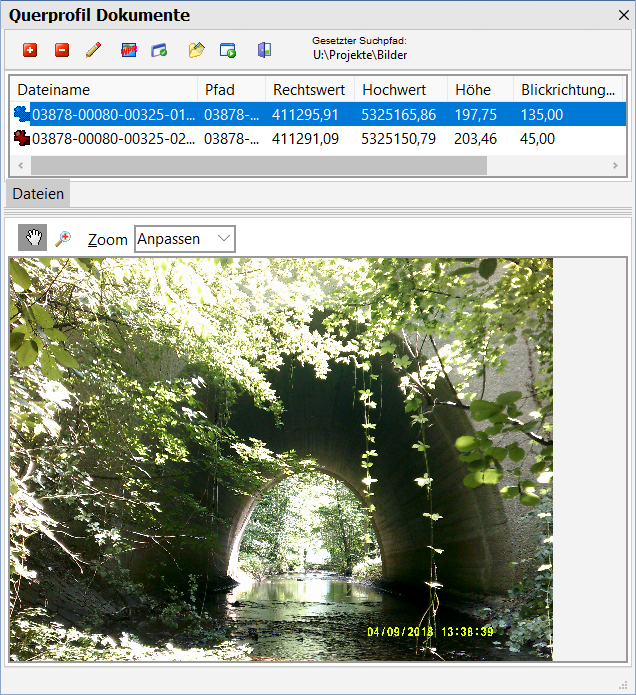This screenshot has width=636, height=695.
Task: Switch to the Dateien tab
Action: pos(38,194)
